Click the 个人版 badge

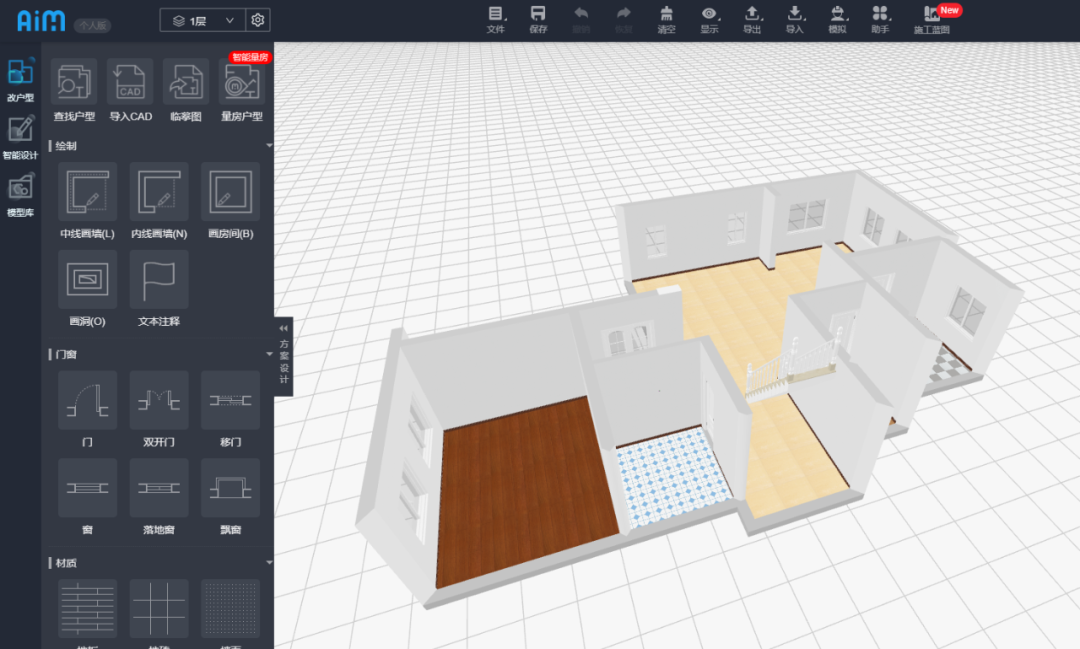click(x=92, y=25)
